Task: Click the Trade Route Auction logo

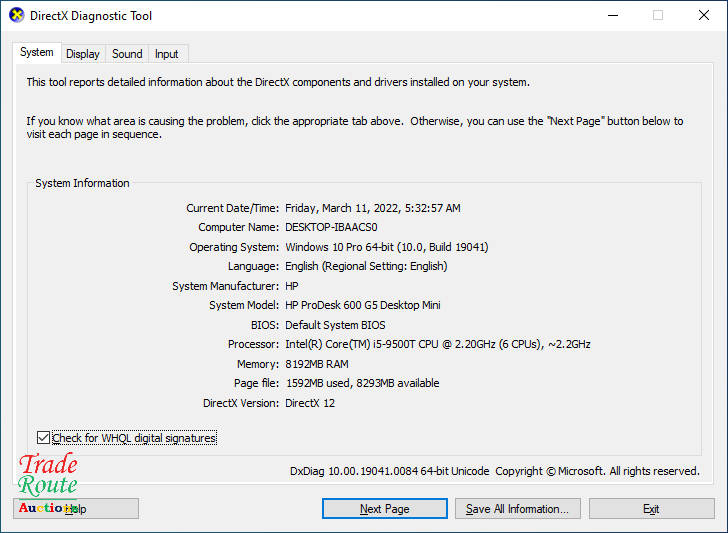Action: [48, 484]
